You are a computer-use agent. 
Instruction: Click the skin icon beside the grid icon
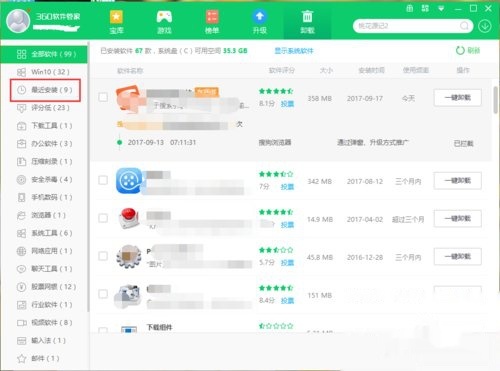[409, 8]
